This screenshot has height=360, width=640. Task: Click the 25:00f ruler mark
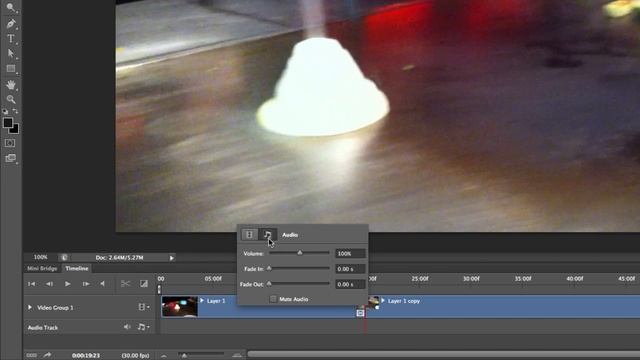point(420,279)
